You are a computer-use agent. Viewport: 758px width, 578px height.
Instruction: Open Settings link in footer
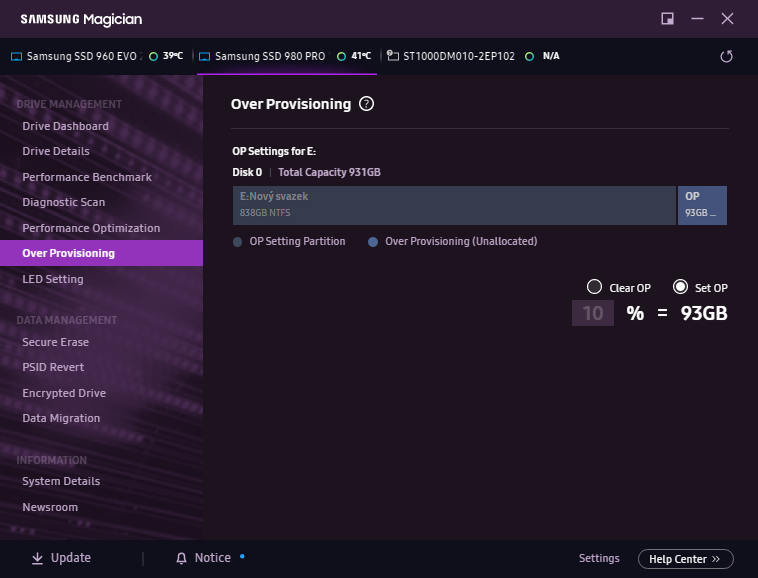[599, 558]
